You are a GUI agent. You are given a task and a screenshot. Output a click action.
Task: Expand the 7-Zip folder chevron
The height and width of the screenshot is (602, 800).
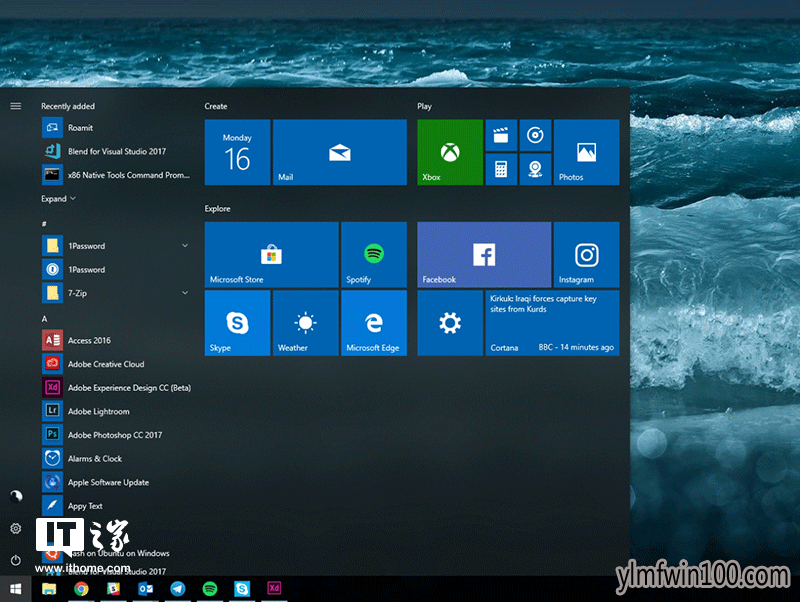185,293
